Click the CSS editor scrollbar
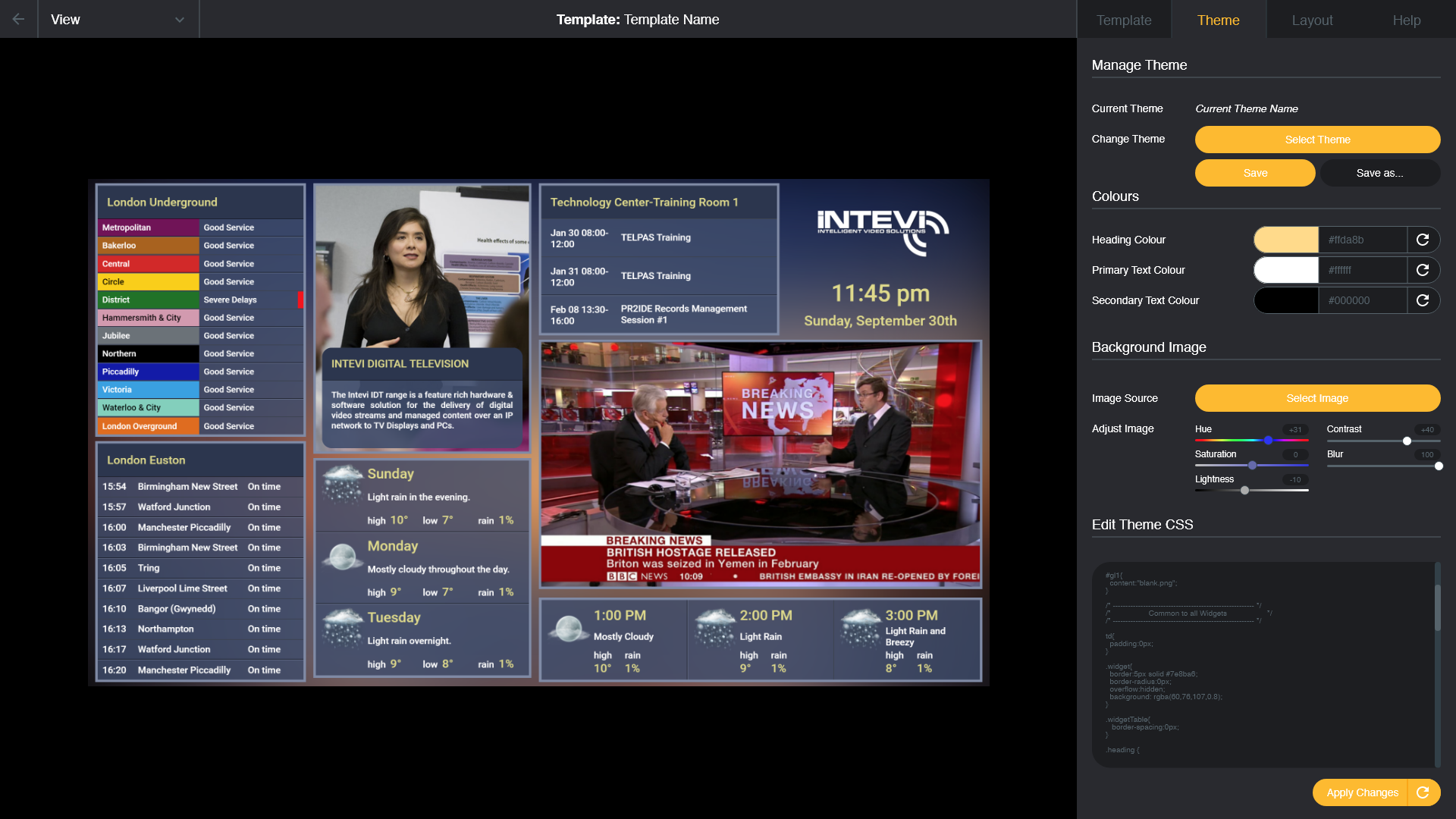Viewport: 1456px width, 819px height. pos(1437,607)
